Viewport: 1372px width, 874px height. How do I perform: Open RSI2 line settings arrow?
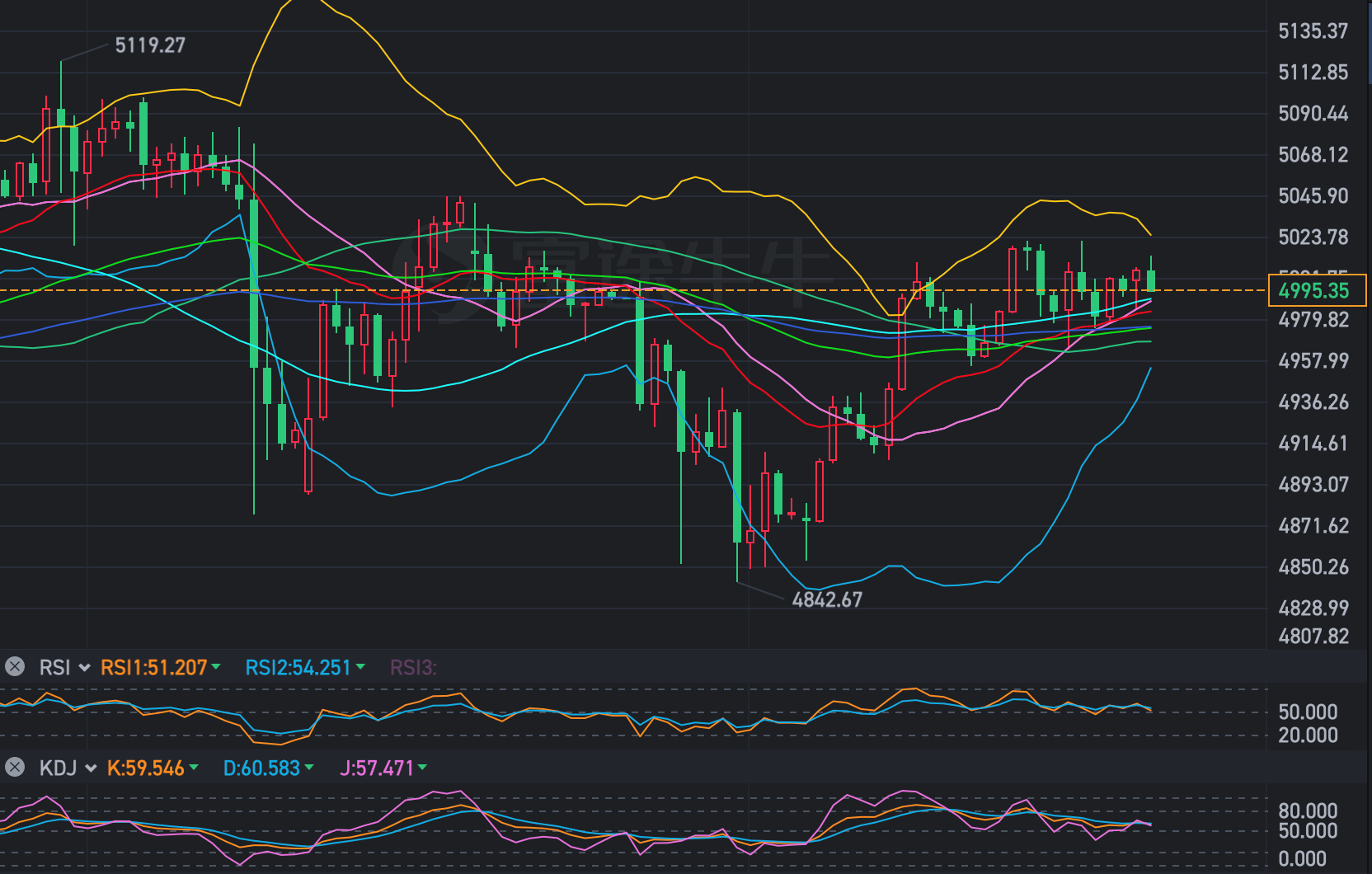click(x=360, y=666)
